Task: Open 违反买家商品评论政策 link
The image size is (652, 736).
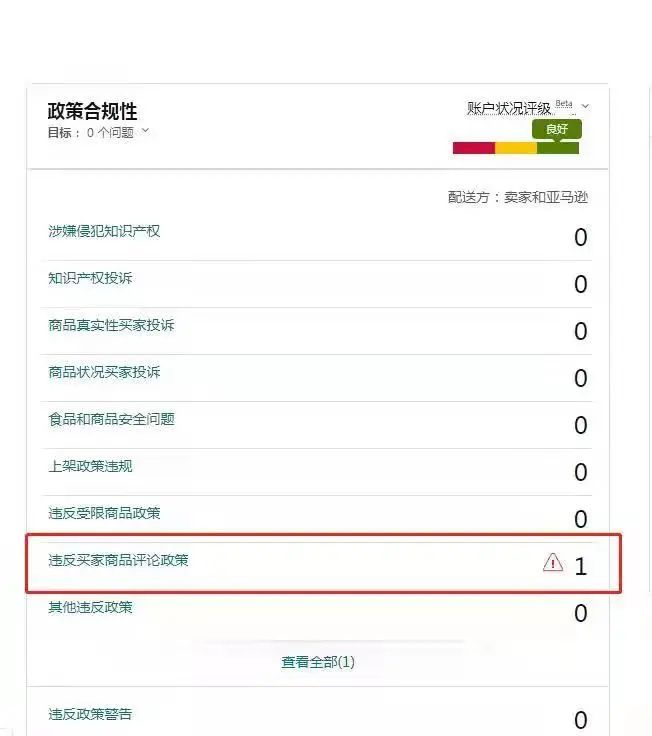Action: click(x=118, y=560)
